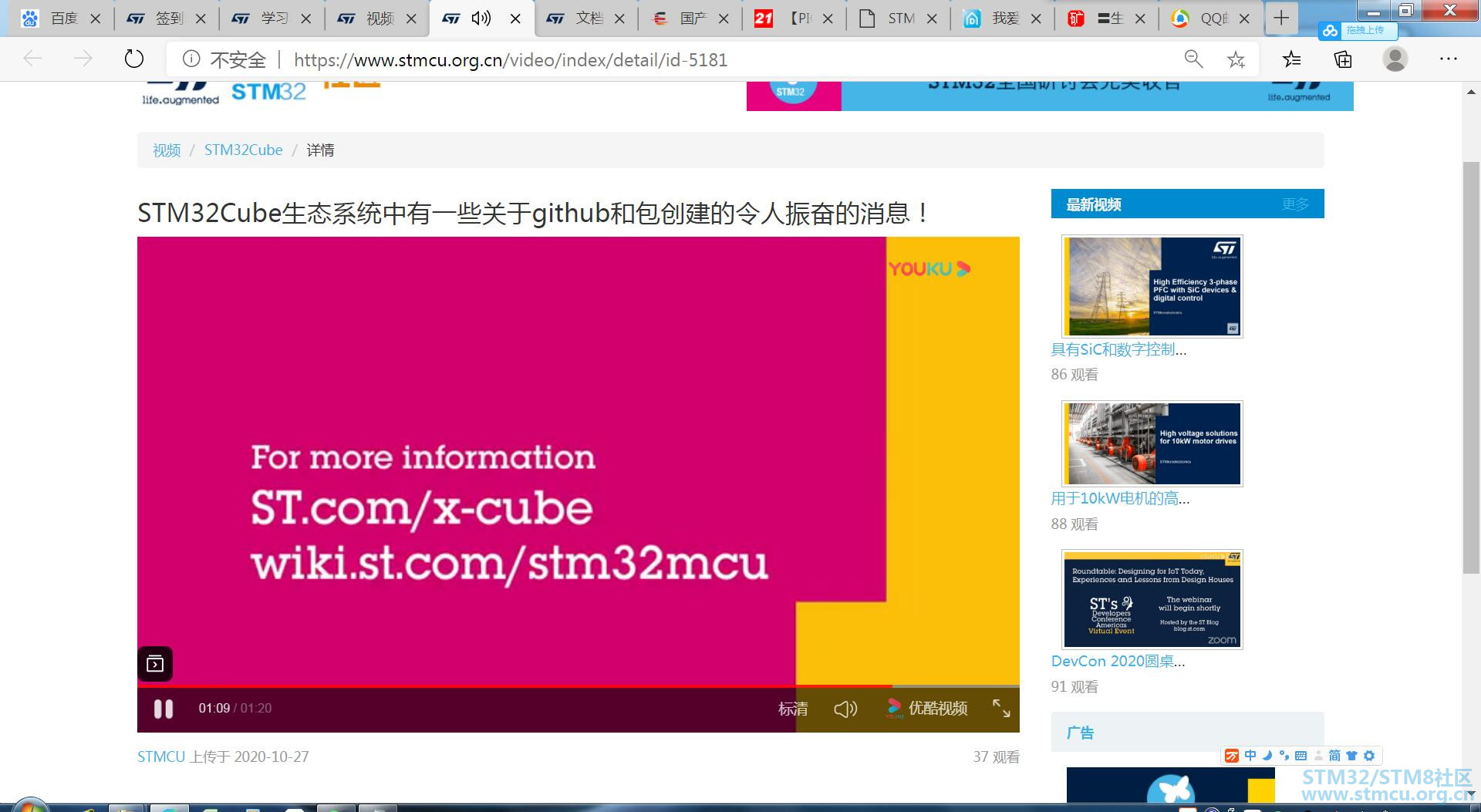Close the 百度 tab
Image resolution: width=1481 pixels, height=812 pixels.
point(96,19)
